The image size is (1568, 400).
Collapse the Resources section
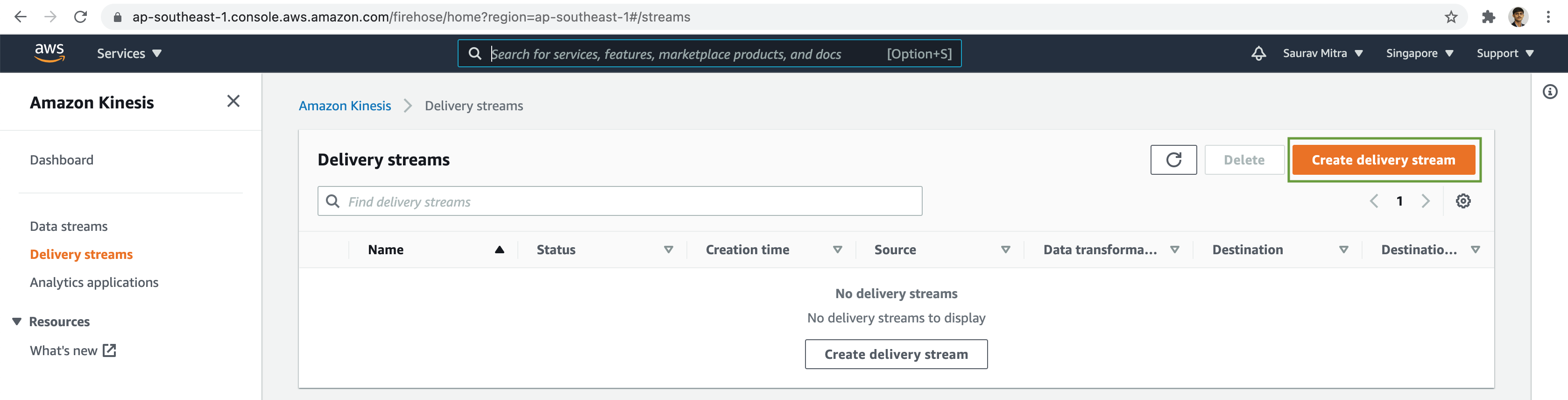point(16,321)
